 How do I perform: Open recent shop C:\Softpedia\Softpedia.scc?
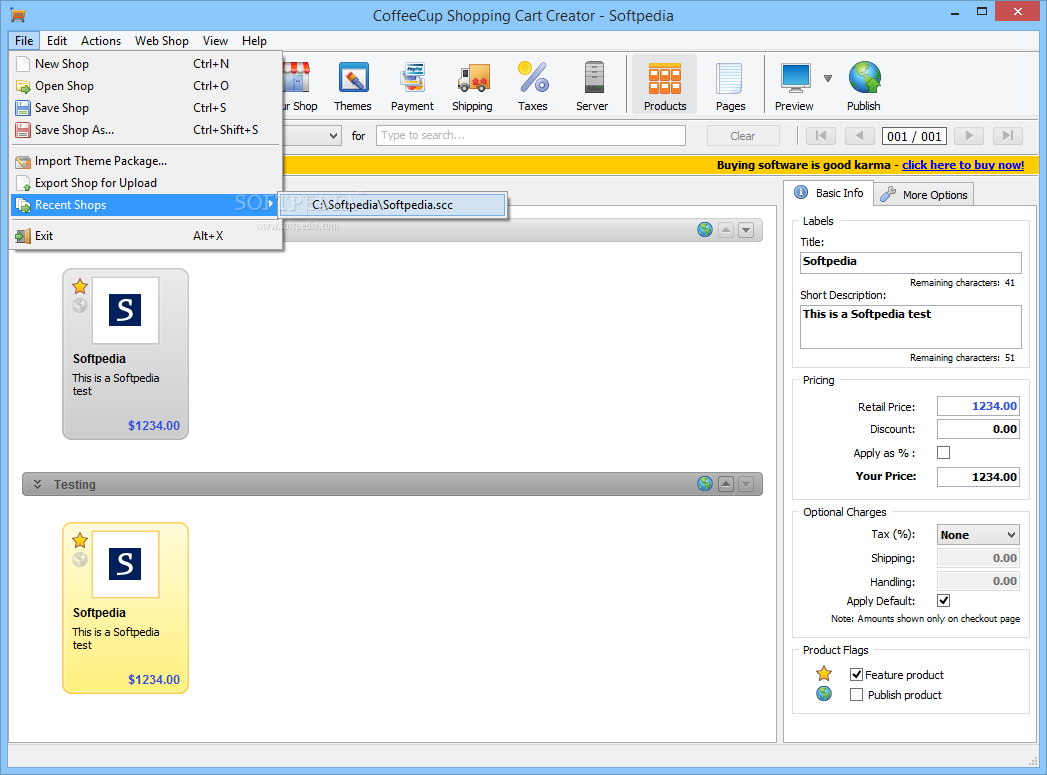click(393, 205)
